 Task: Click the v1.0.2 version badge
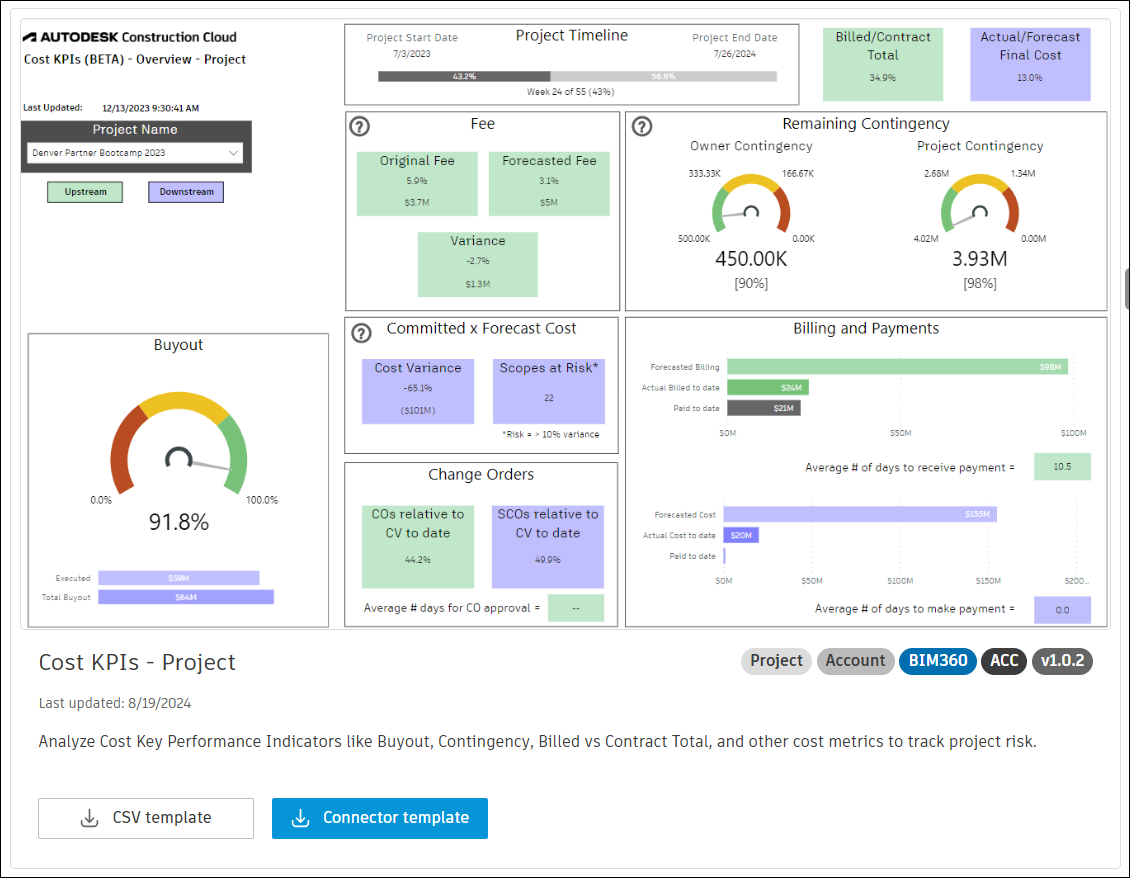(1062, 661)
